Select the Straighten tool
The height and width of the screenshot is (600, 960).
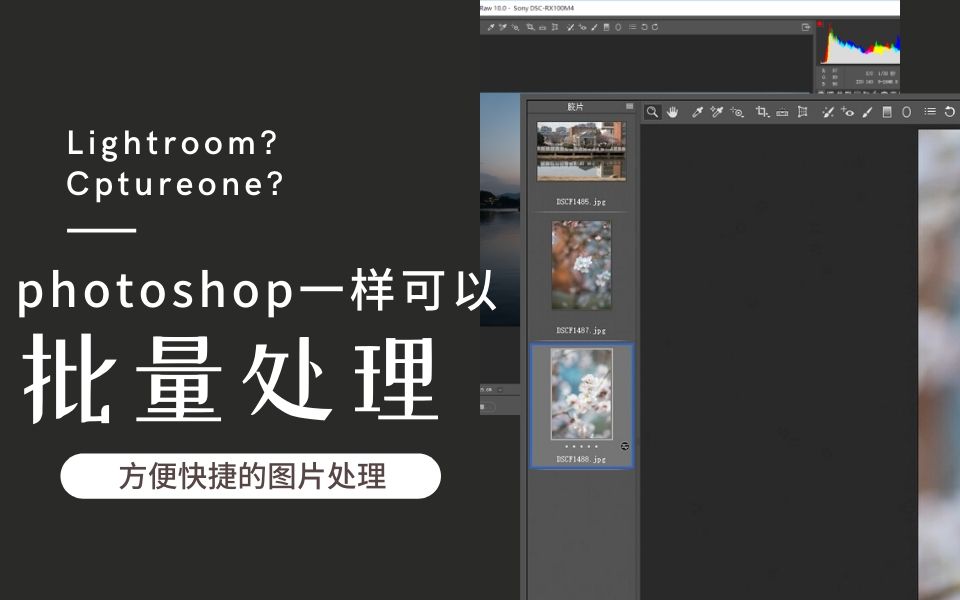click(x=782, y=112)
